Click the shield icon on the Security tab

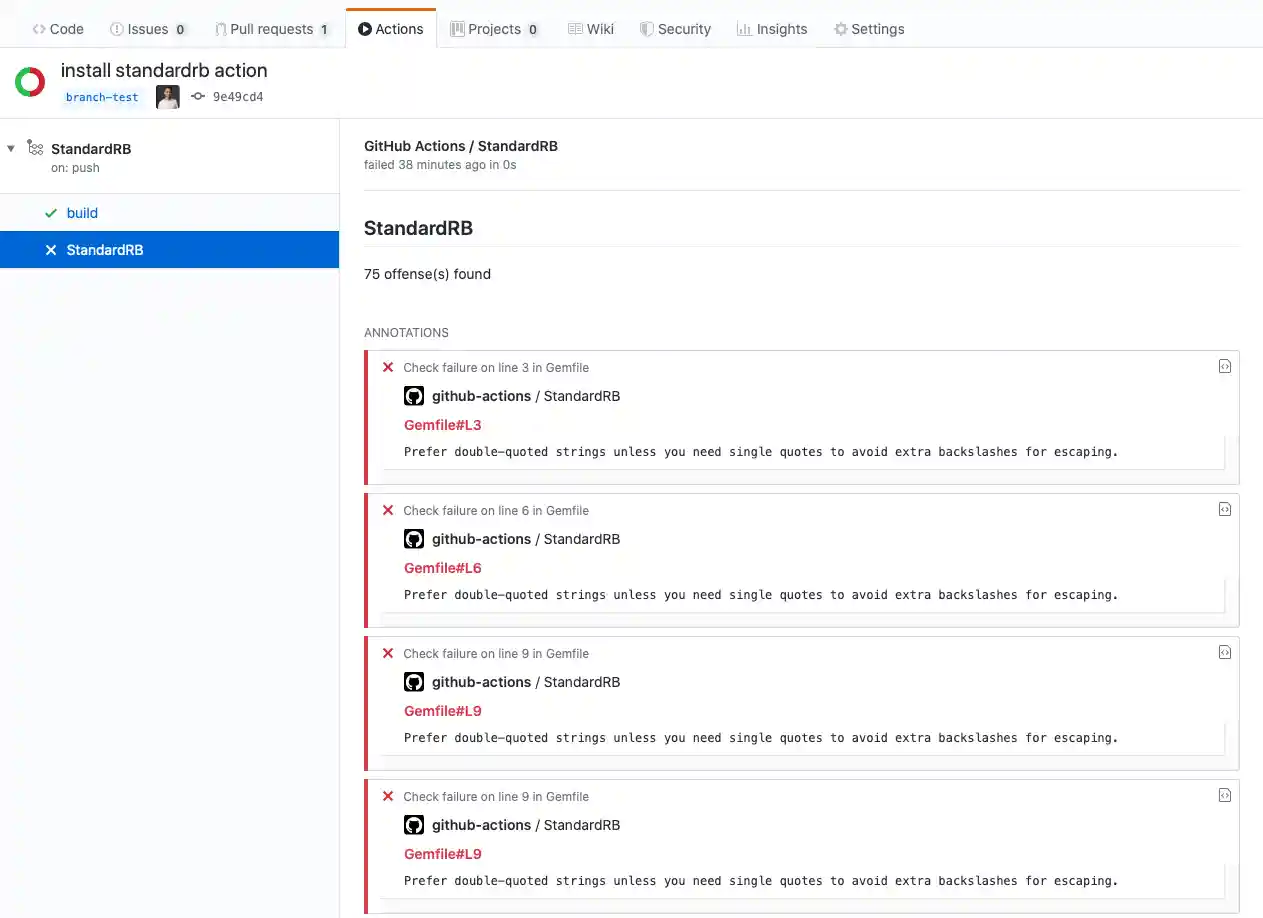644,29
